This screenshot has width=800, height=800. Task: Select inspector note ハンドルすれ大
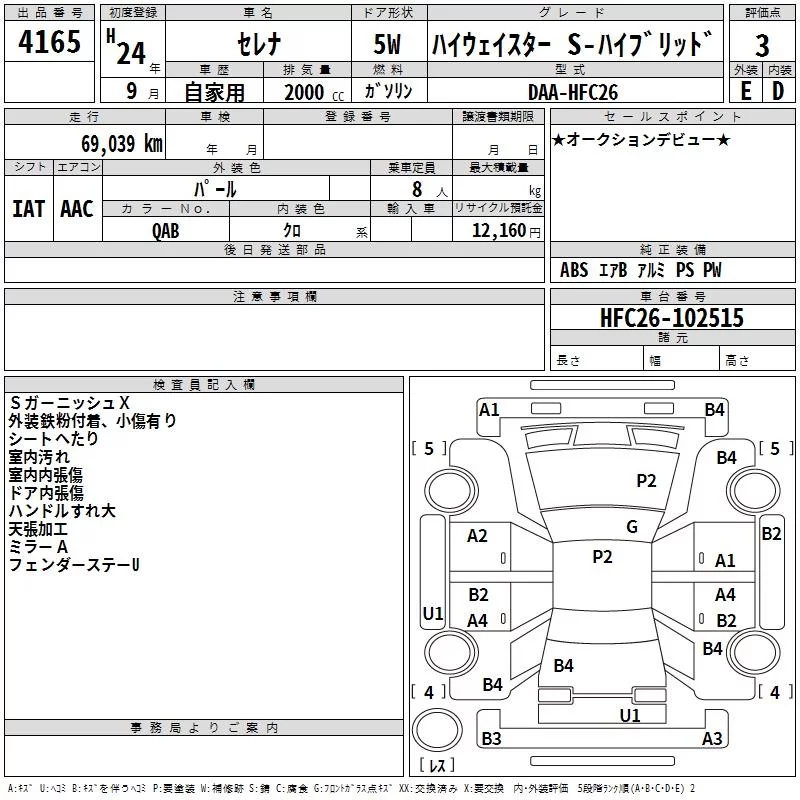(x=62, y=511)
